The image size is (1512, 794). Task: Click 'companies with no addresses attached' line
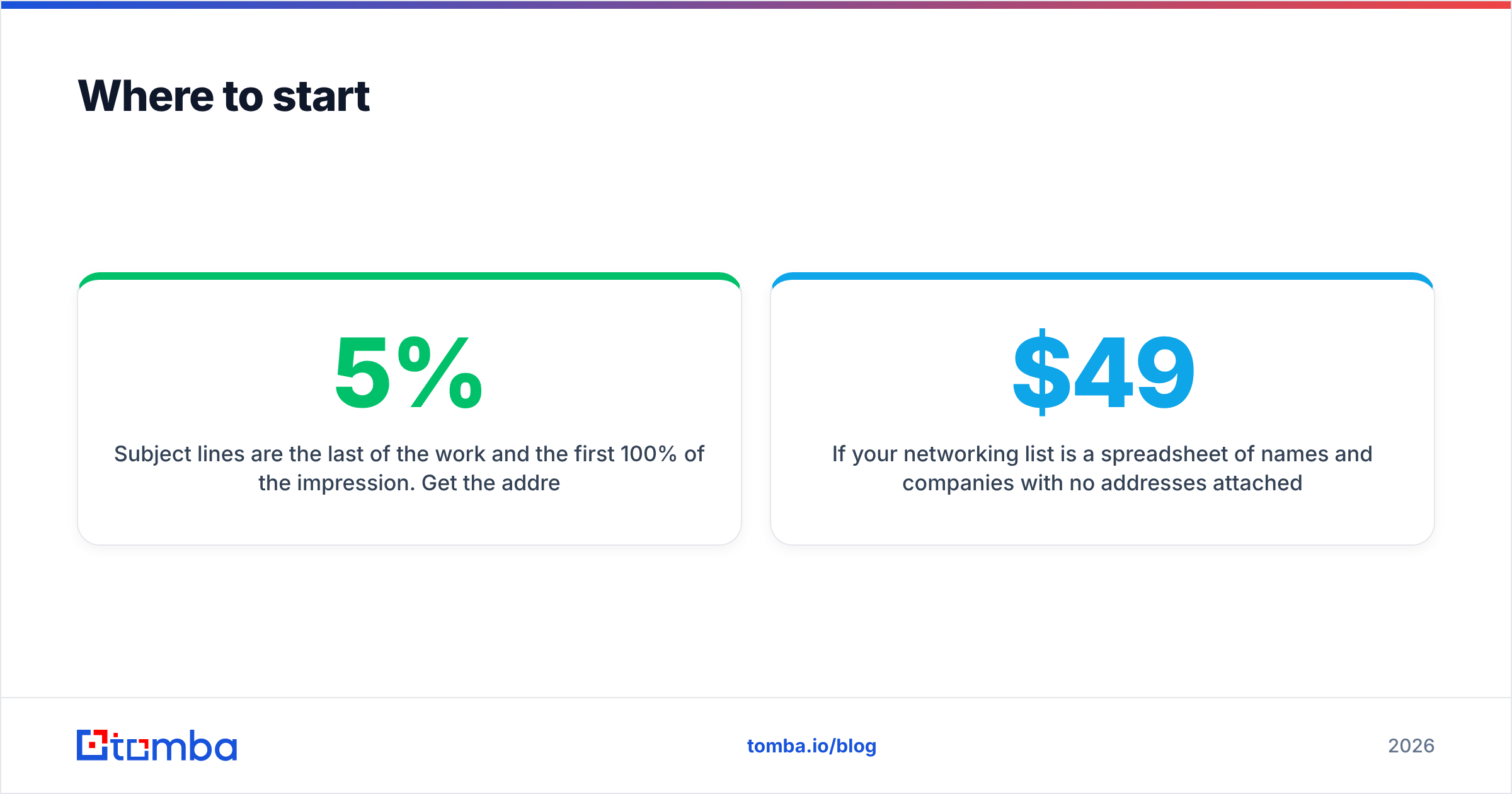click(1102, 483)
